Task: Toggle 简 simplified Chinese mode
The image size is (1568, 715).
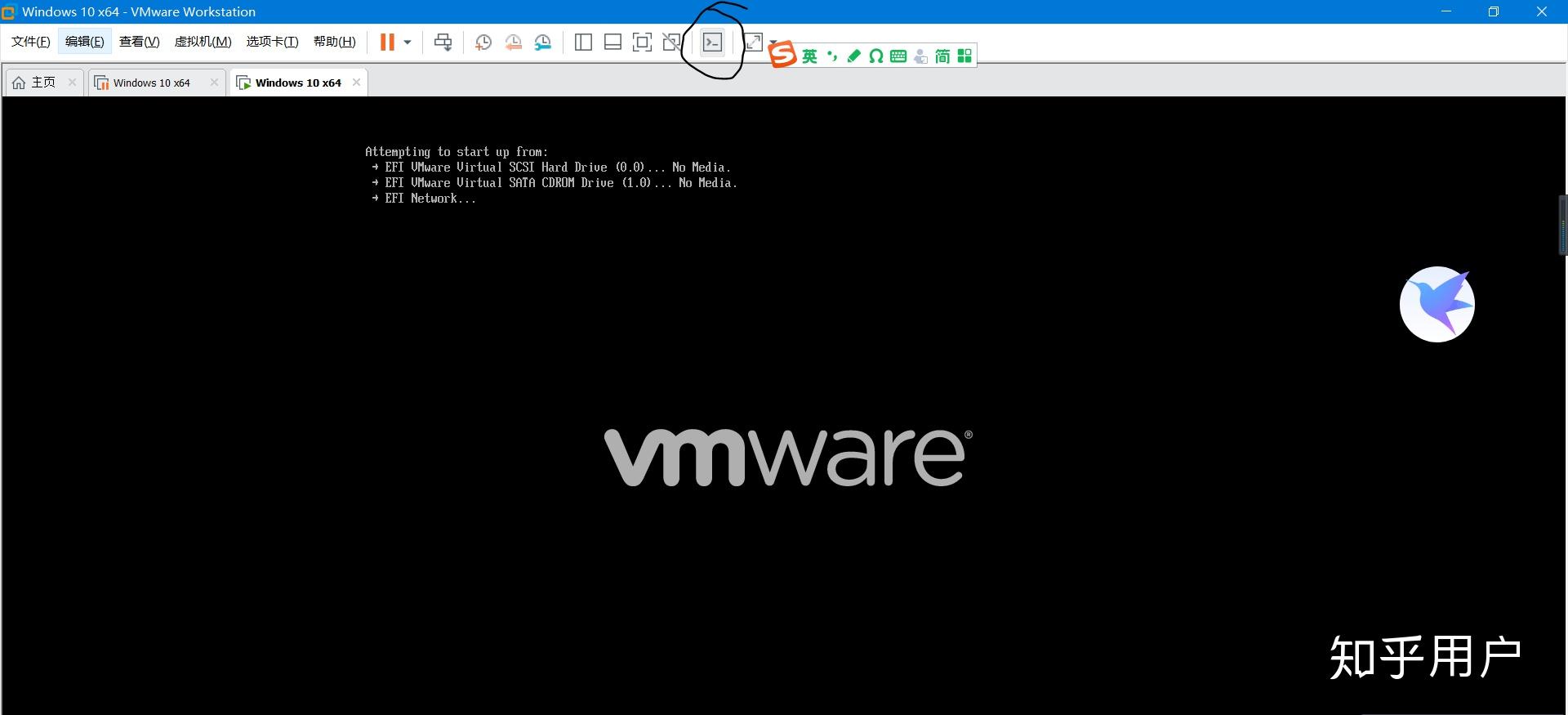Action: (942, 56)
